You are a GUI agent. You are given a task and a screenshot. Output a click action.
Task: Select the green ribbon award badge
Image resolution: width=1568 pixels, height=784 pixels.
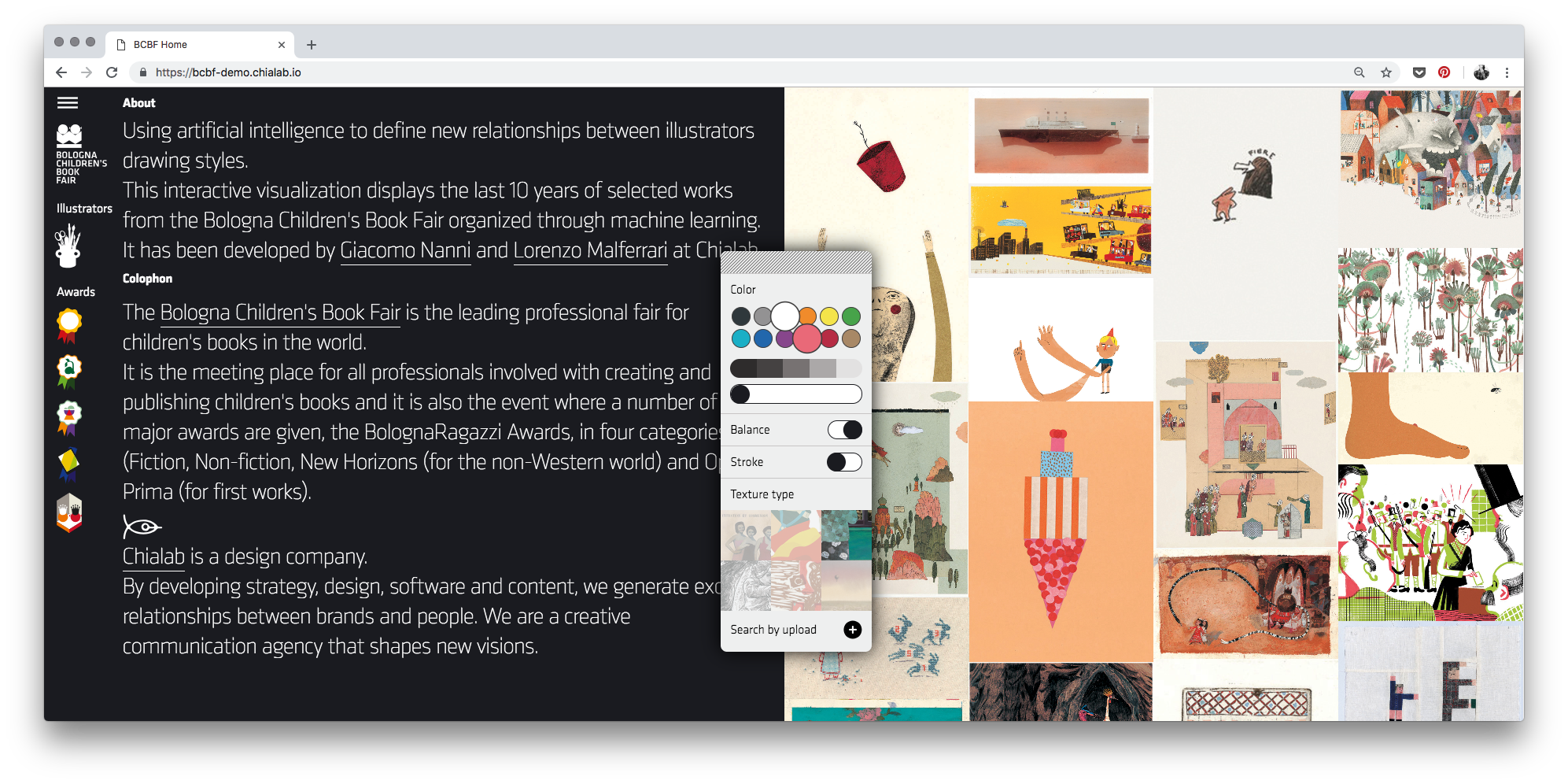tap(69, 372)
